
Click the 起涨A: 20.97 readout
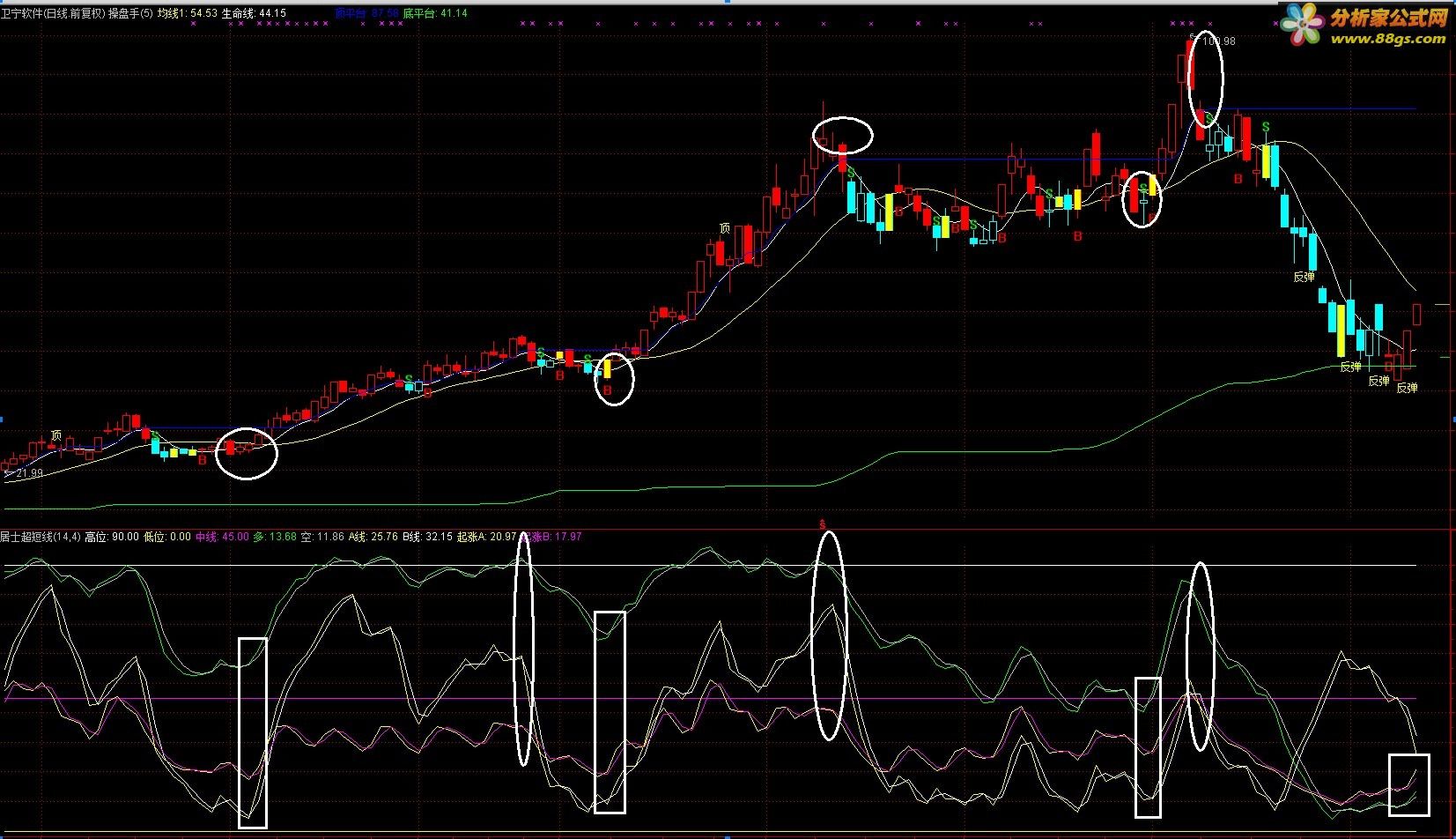486,536
